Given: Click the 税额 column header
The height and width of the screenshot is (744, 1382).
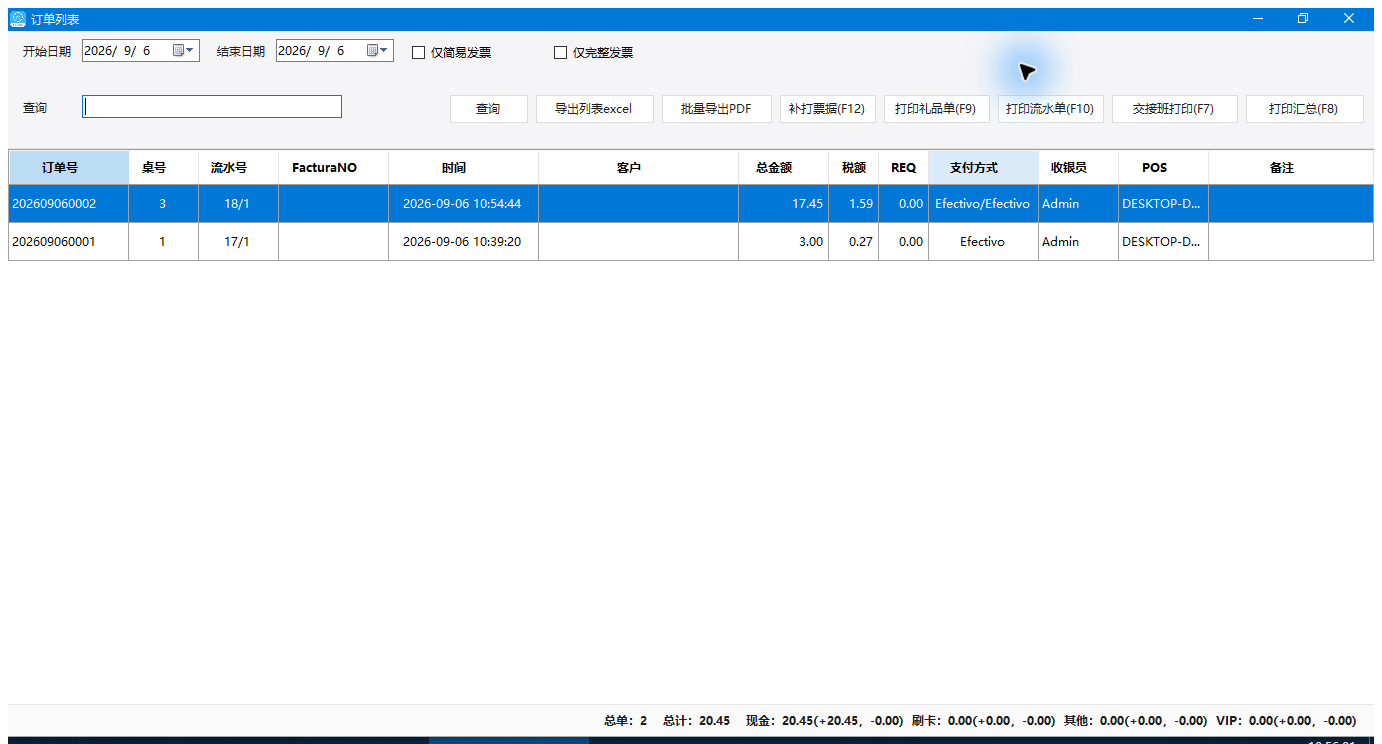Looking at the screenshot, I should tap(854, 168).
